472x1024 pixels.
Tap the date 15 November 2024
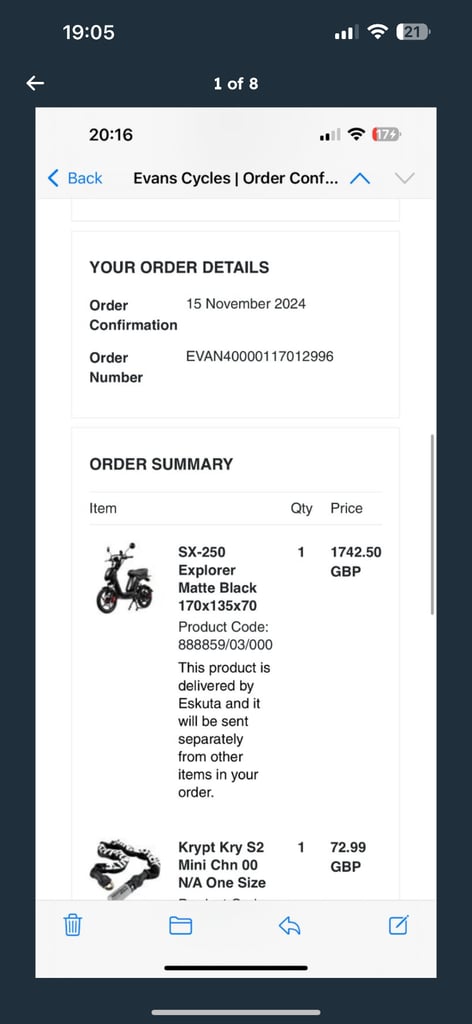click(x=245, y=304)
